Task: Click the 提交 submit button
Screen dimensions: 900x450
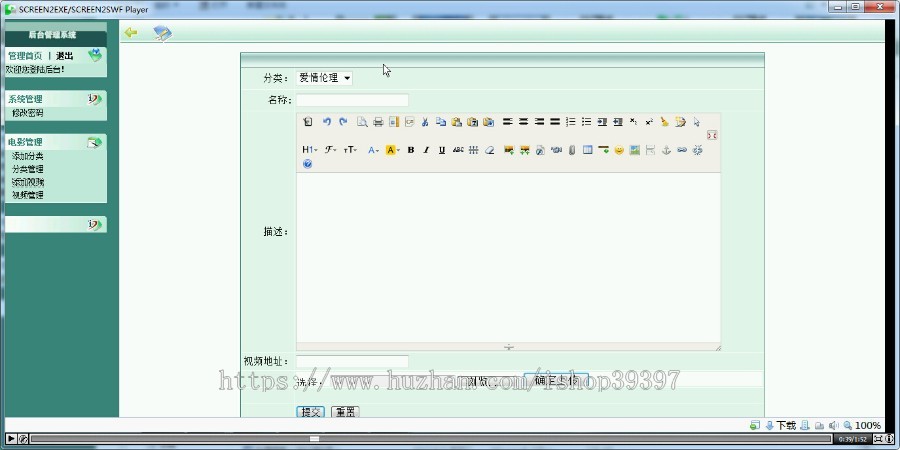Action: pyautogui.click(x=311, y=412)
